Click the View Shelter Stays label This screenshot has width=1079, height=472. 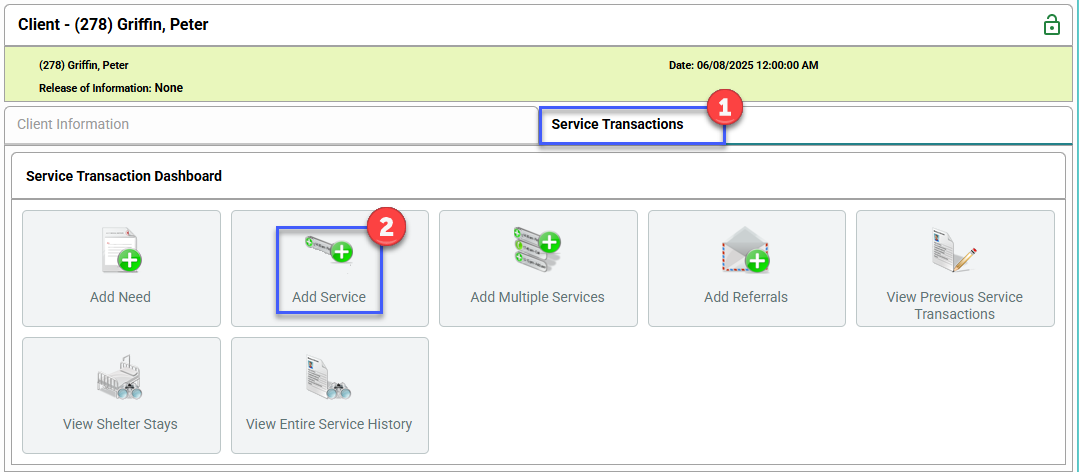[120, 425]
